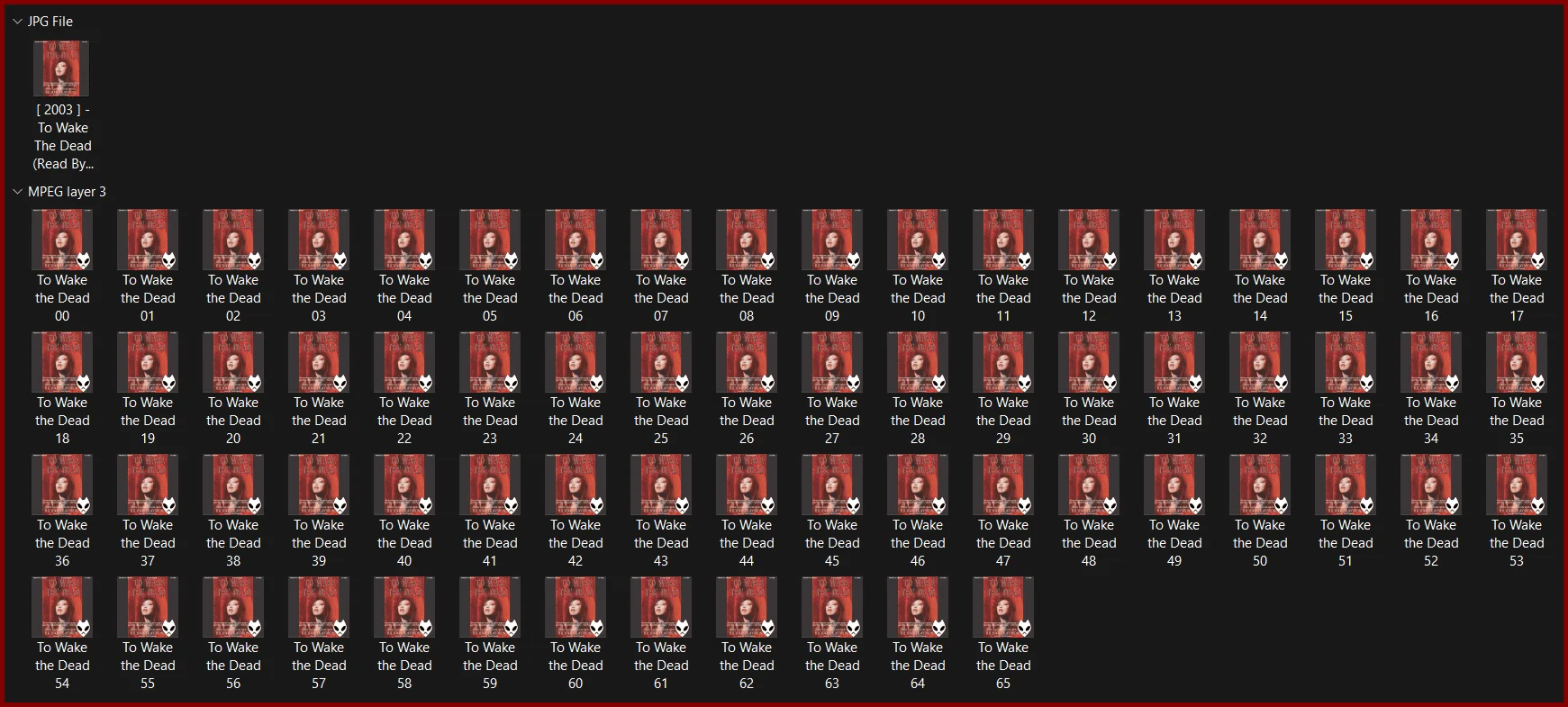Select the To Wake the Dead 58 file icon
Screen dimensions: 1568x707
coord(404,607)
